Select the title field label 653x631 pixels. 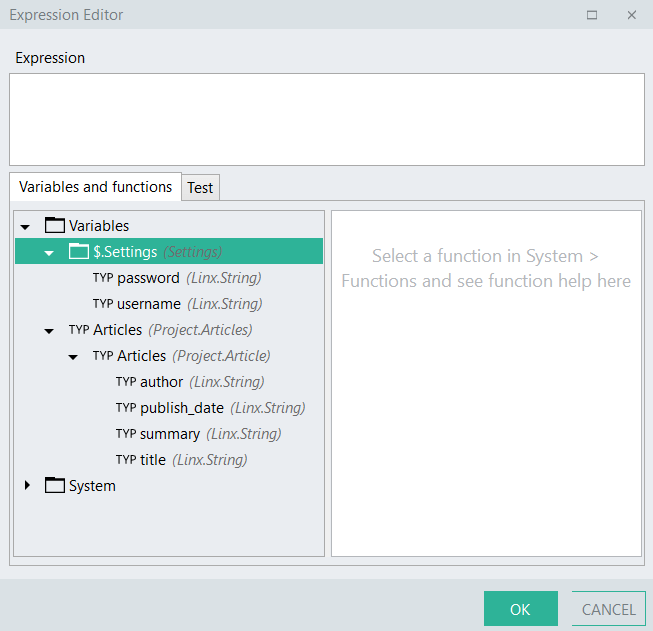[x=153, y=459]
